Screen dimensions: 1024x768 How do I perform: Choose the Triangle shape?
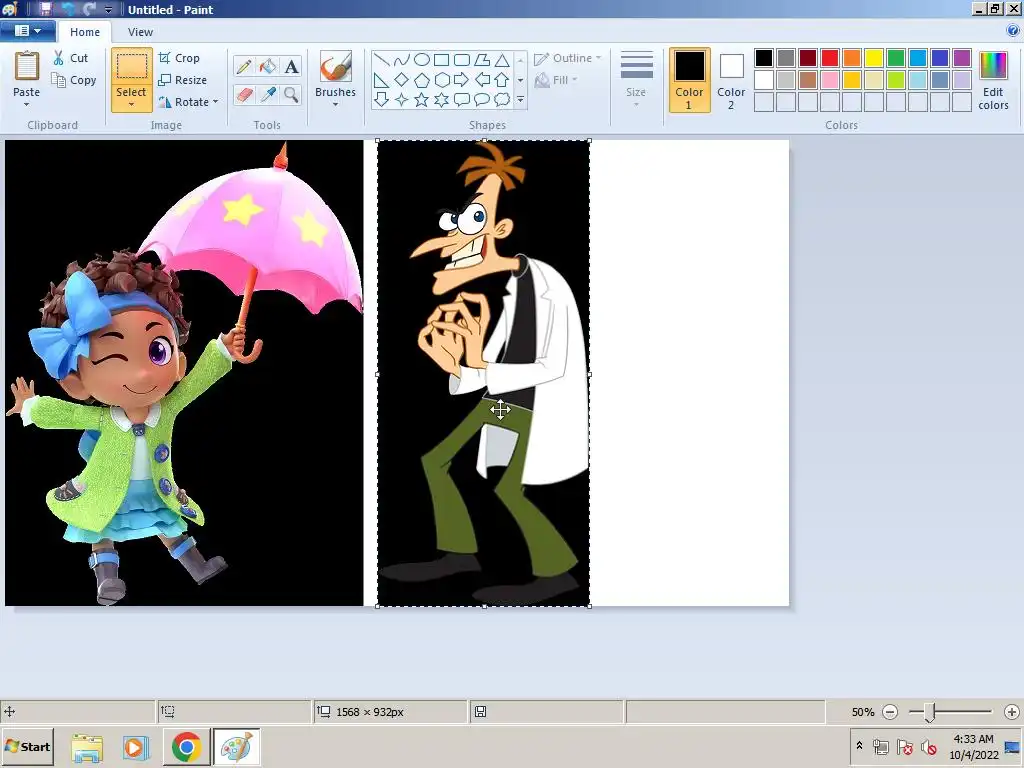(x=502, y=61)
